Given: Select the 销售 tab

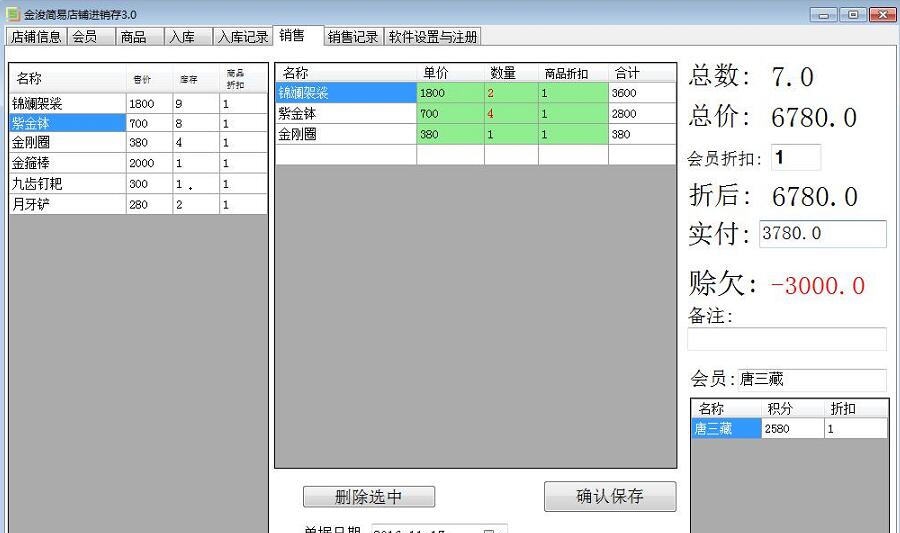Looking at the screenshot, I should [298, 35].
